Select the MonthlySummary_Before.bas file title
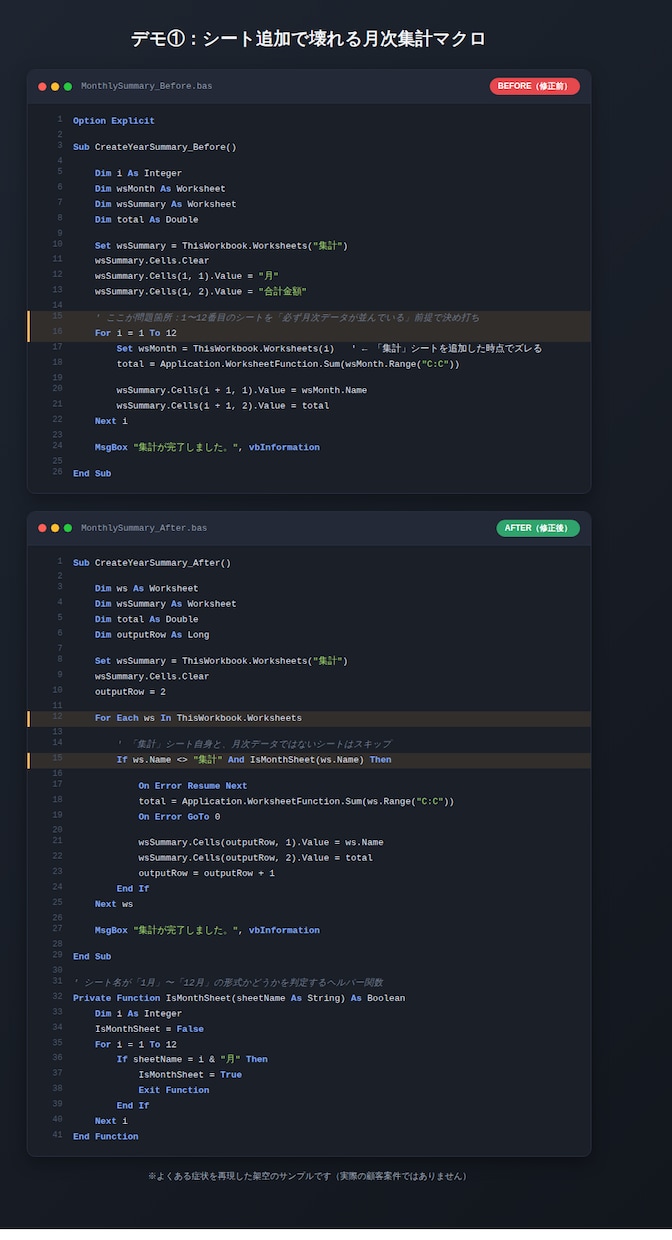Image resolution: width=672 pixels, height=1240 pixels. (147, 87)
